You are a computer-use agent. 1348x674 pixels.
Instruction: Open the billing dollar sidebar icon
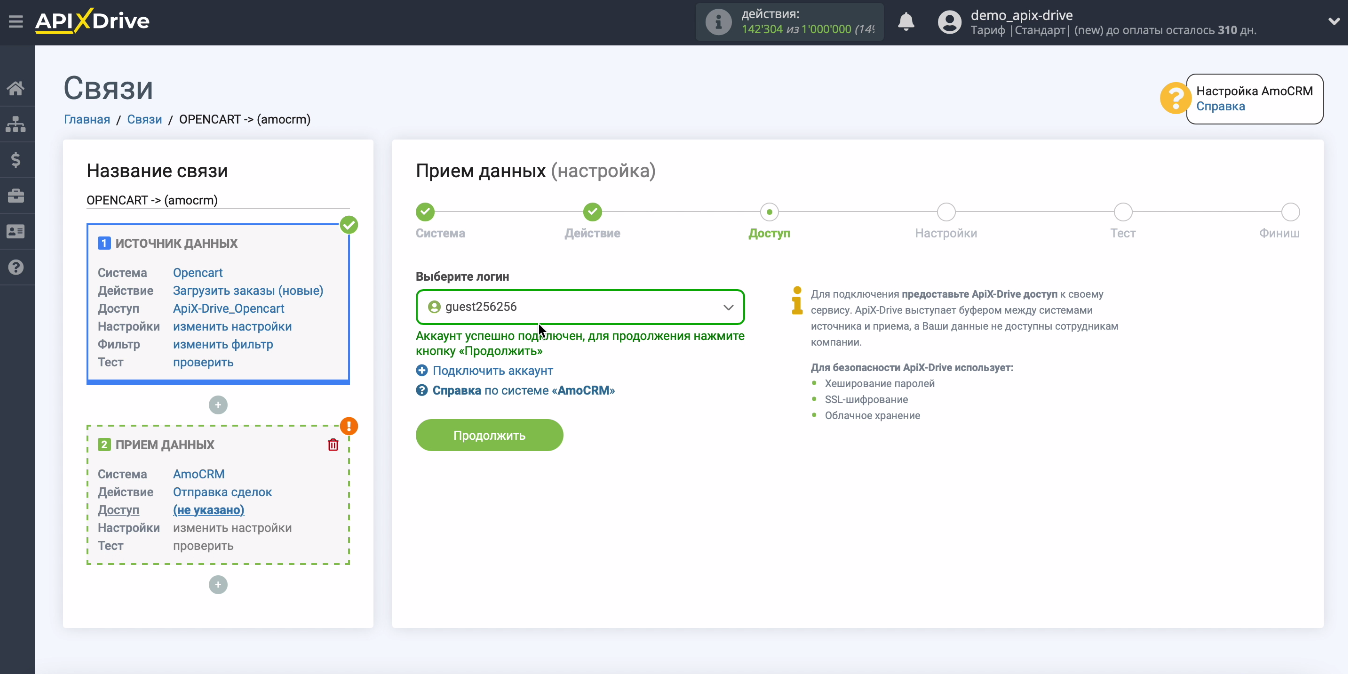[x=15, y=159]
